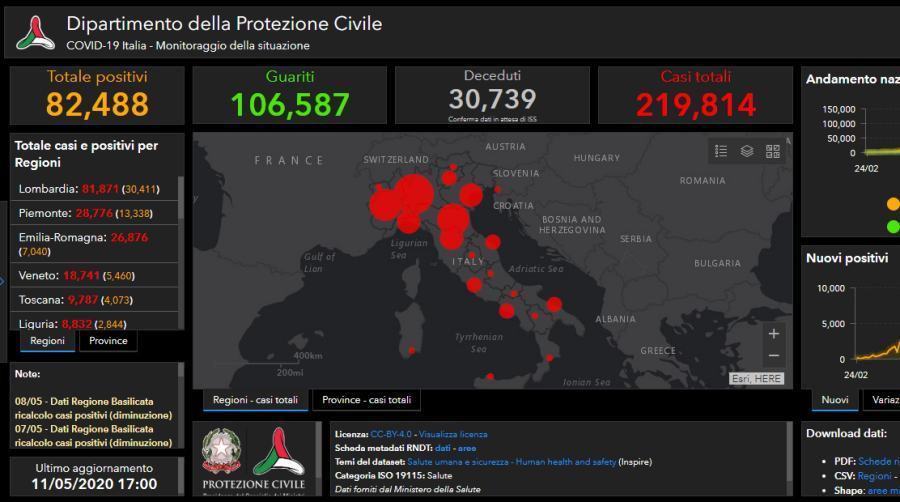Select the Regioni tab under region list
The width and height of the screenshot is (900, 502).
point(47,341)
